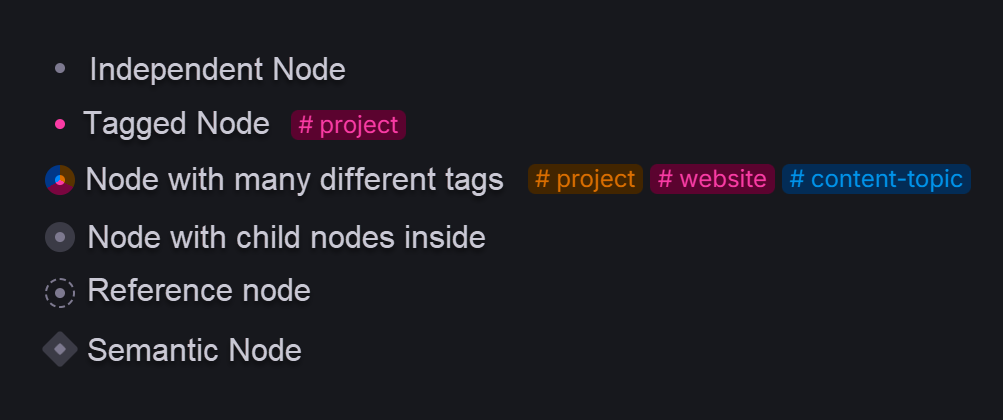1003x420 pixels.
Task: Click the pink bullet of Tagged Node
Action: coord(60,124)
